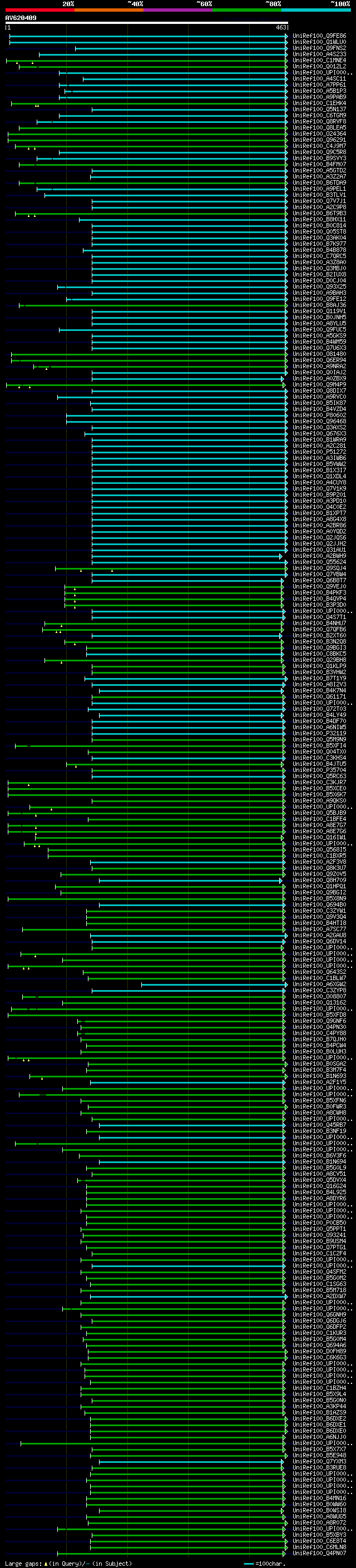
Task: Click the green ~80% identity color segment
Action: (x=247, y=10)
